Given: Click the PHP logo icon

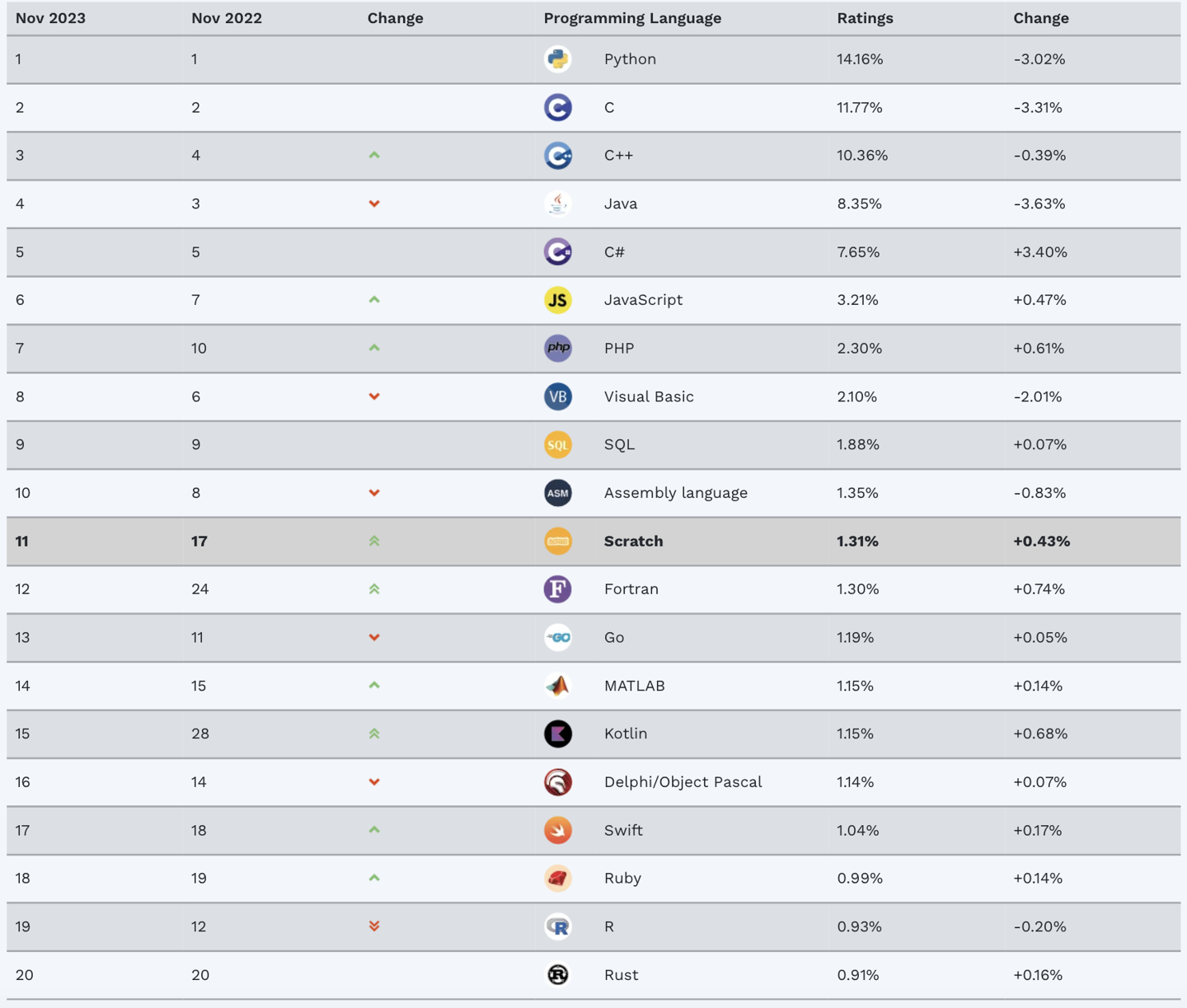Looking at the screenshot, I should [x=558, y=348].
